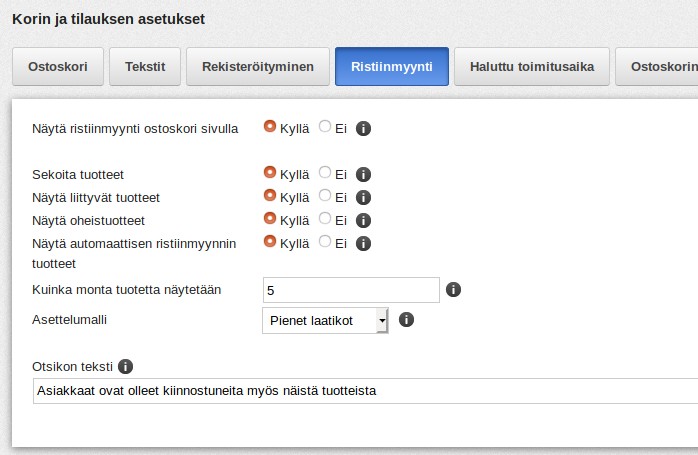
Task: Click the Kuinka monta tuotetta näytetään field
Action: 351,290
